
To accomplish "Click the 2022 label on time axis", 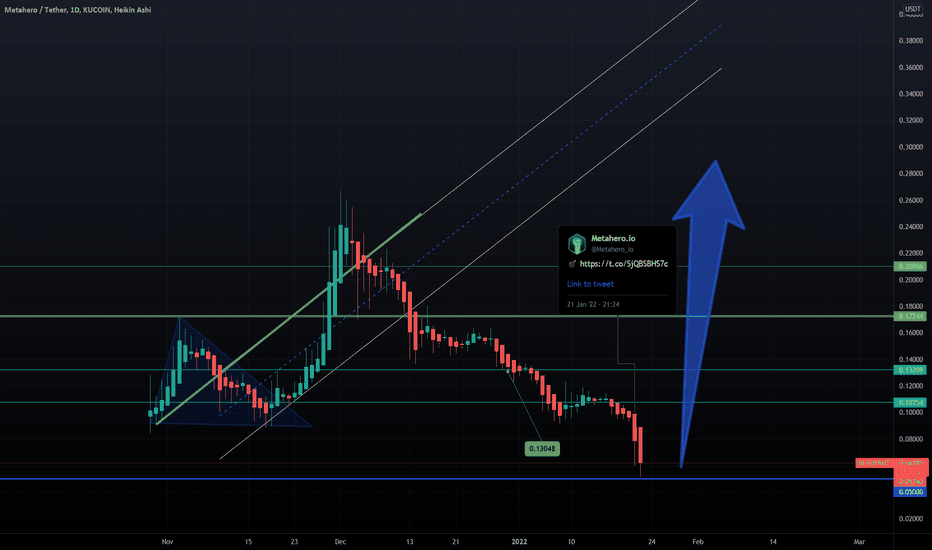I will tap(519, 542).
